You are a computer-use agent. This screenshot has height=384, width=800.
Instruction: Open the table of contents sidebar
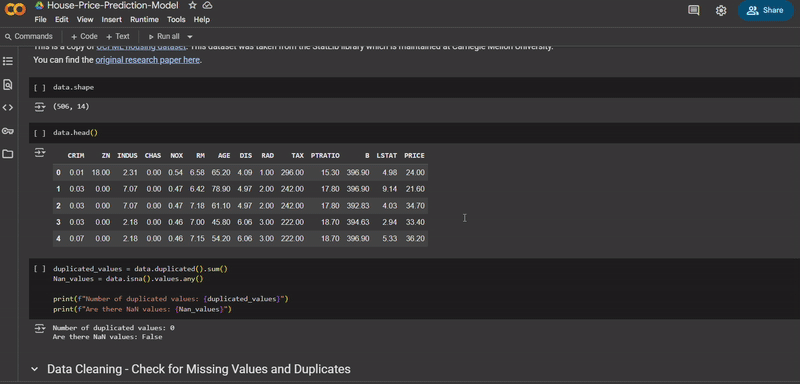[8, 61]
